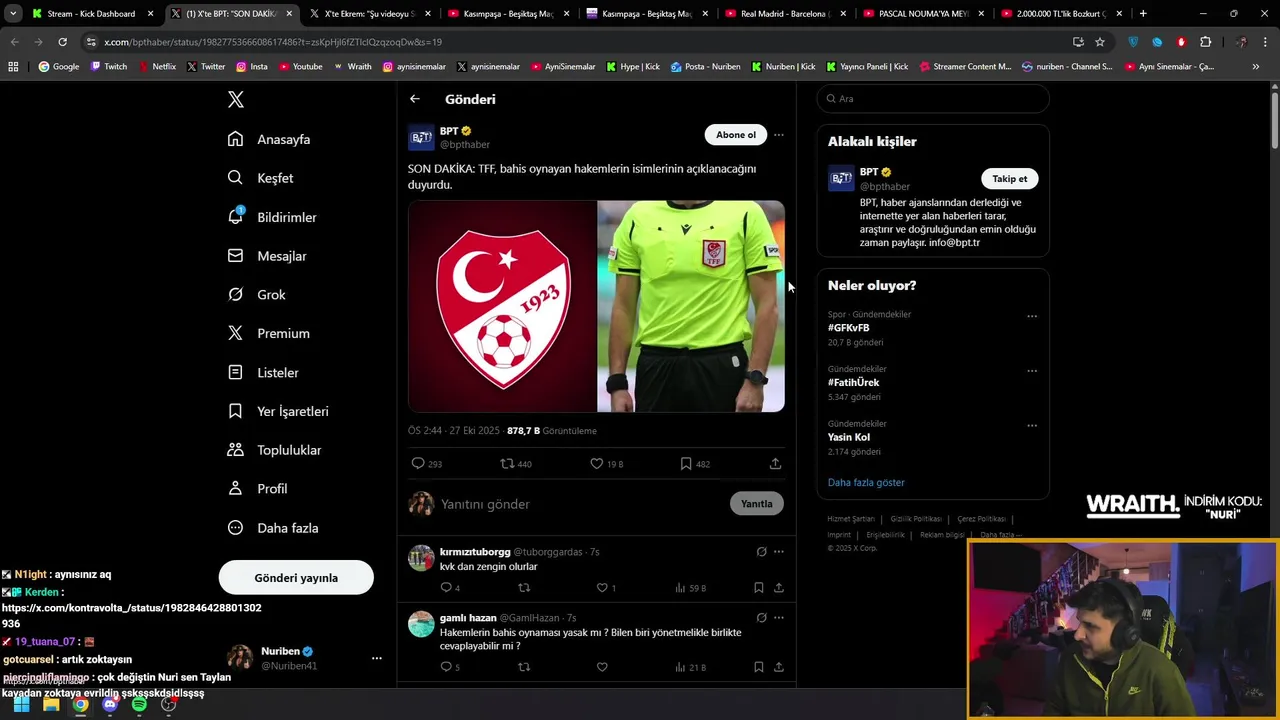Open a new browser tab
The width and height of the screenshot is (1280, 720).
pyautogui.click(x=1143, y=14)
